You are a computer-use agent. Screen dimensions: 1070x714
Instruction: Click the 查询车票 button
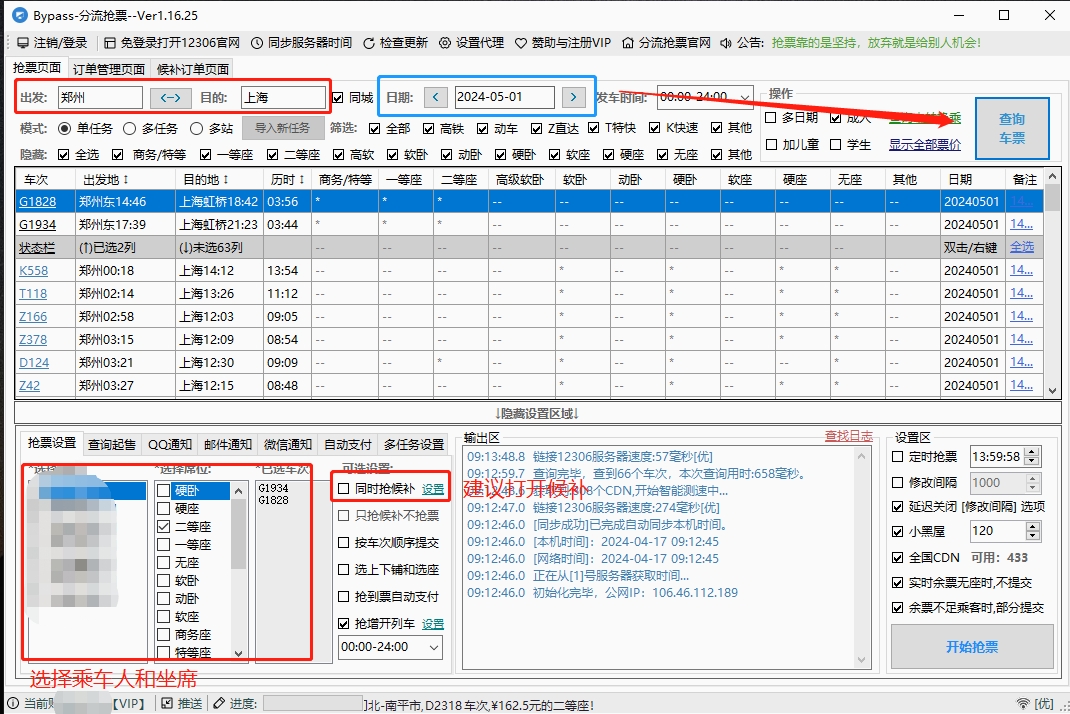(x=1011, y=128)
